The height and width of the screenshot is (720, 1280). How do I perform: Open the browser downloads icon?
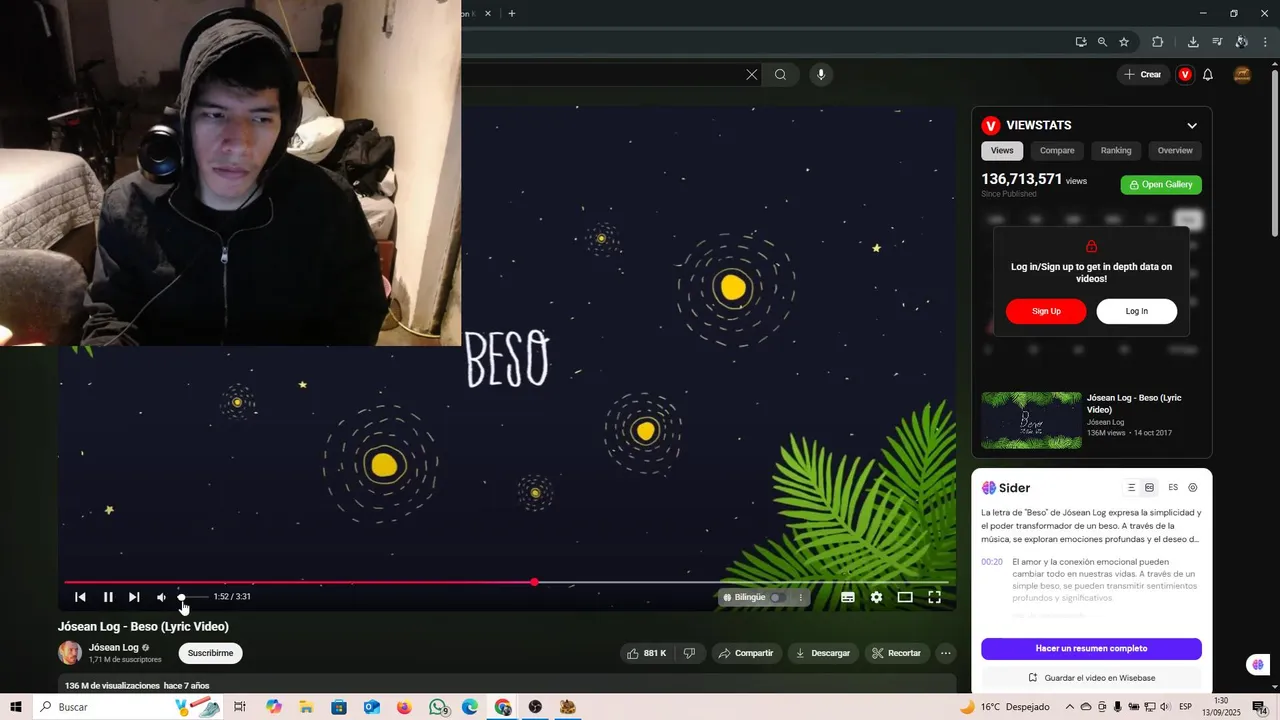[x=1193, y=42]
